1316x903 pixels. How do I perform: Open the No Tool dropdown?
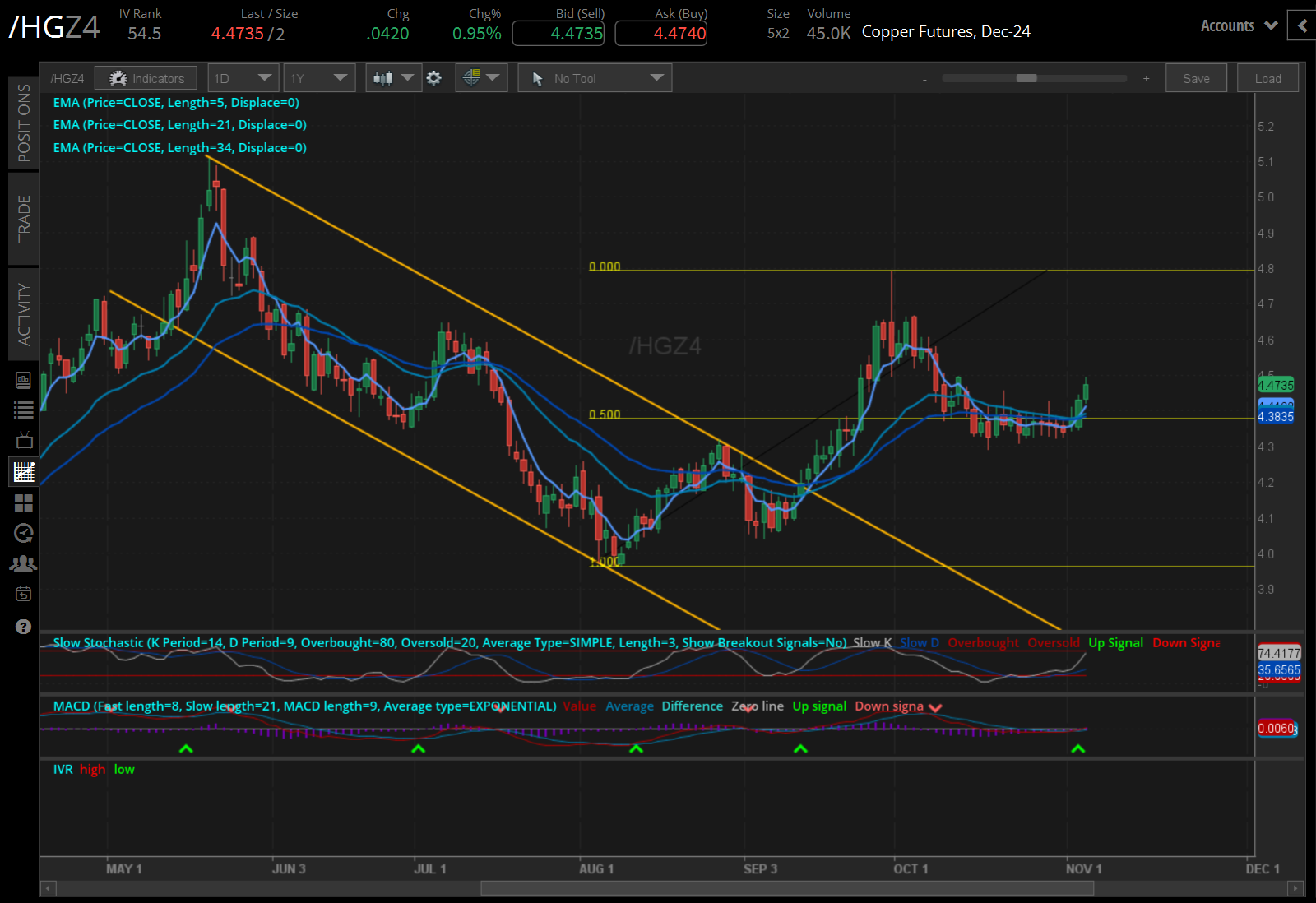(594, 77)
